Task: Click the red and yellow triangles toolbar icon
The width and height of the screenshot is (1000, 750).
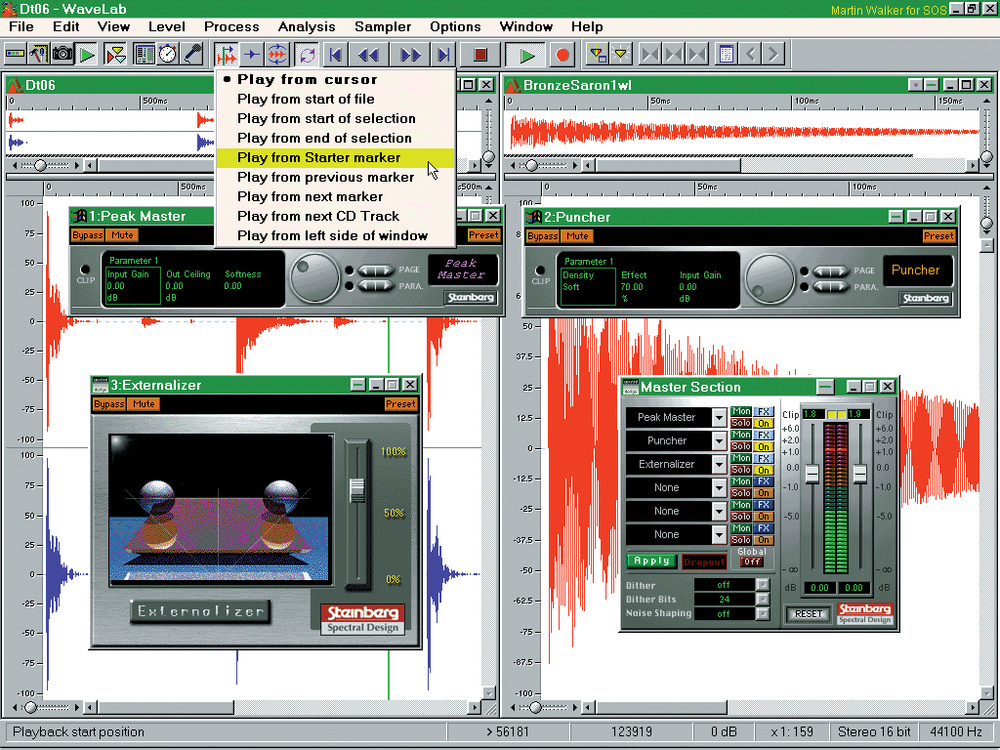Action: tap(116, 54)
